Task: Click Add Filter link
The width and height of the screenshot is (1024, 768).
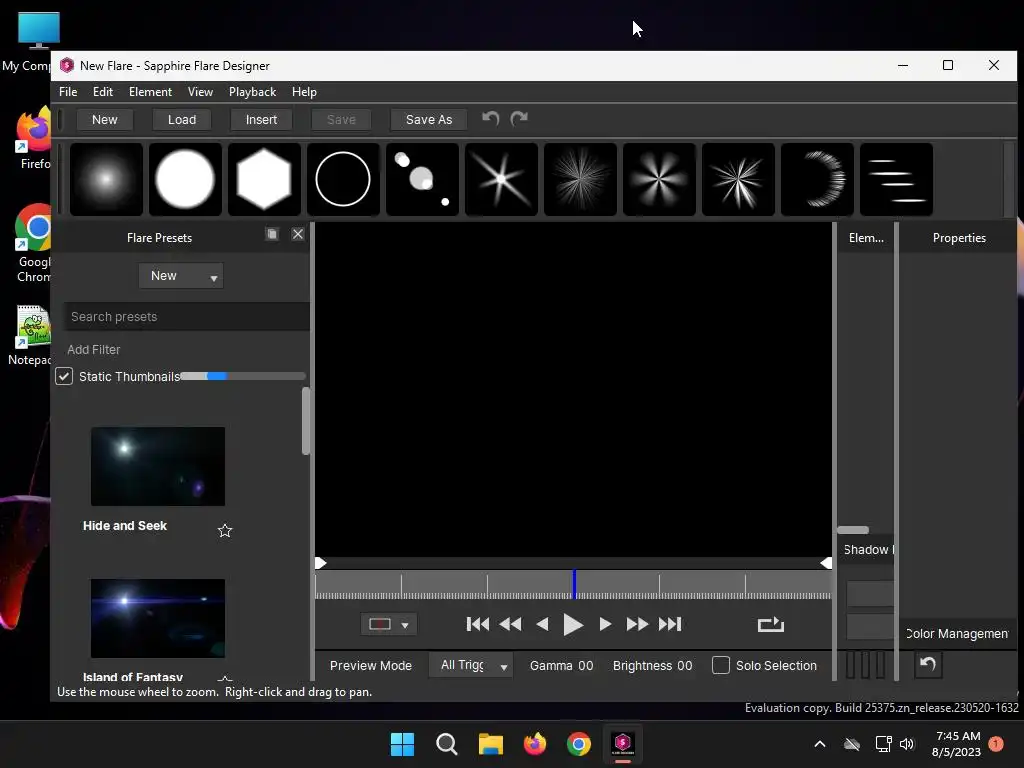Action: [93, 350]
